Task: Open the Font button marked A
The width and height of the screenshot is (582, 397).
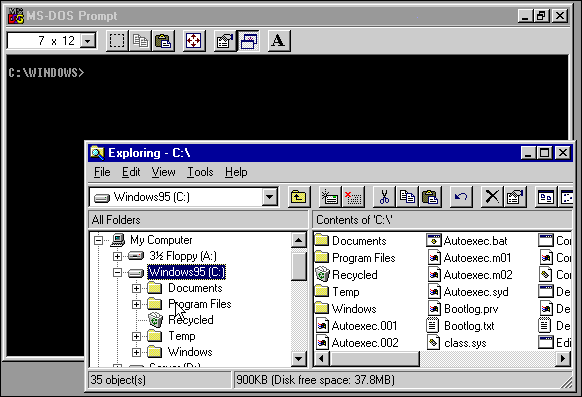Action: click(x=279, y=41)
